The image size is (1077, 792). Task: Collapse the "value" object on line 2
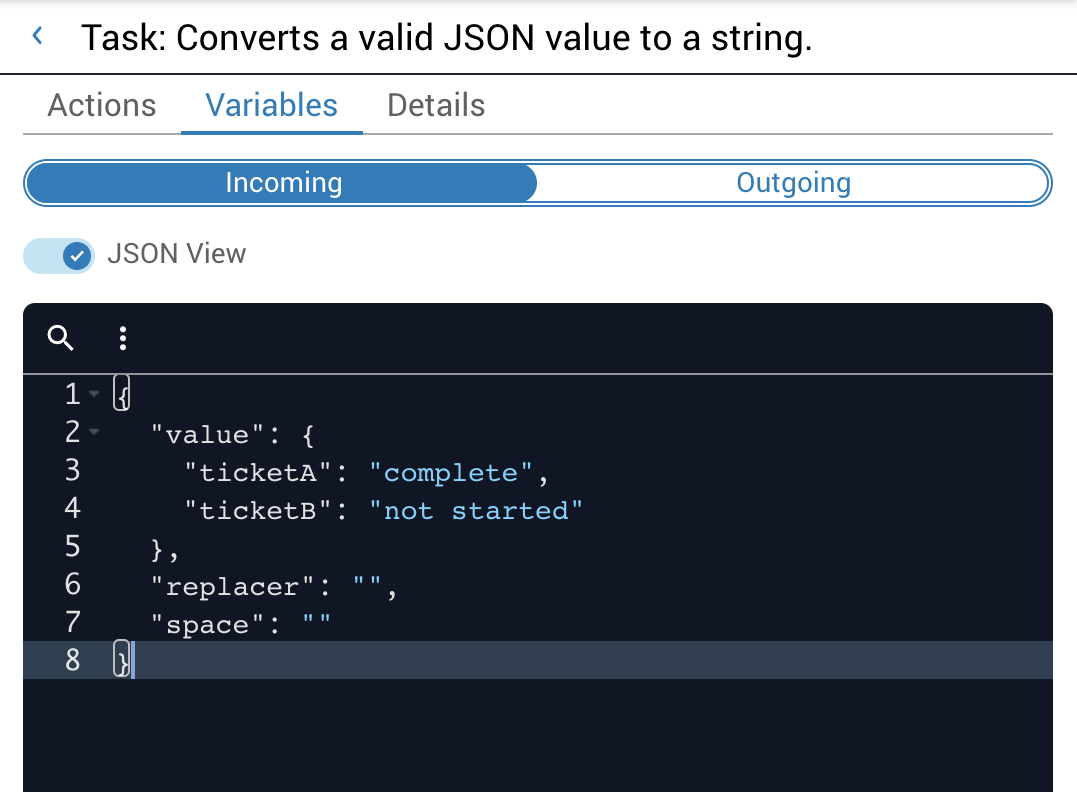[94, 433]
